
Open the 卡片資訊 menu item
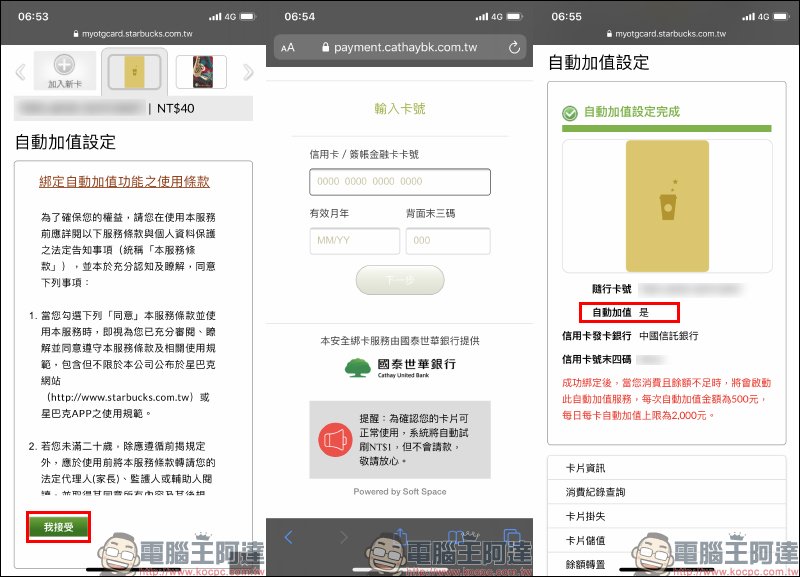[667, 468]
